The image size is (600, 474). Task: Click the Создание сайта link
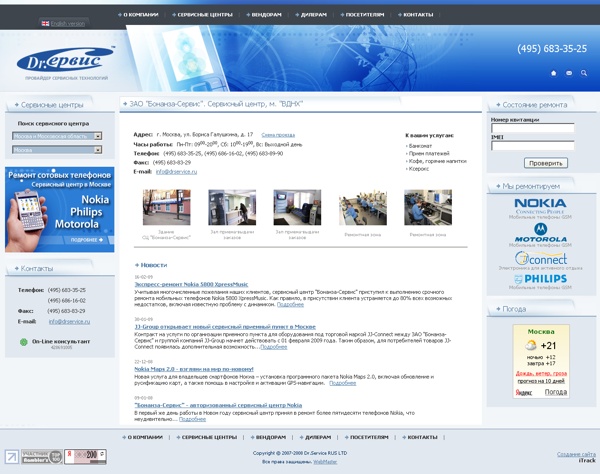576,454
